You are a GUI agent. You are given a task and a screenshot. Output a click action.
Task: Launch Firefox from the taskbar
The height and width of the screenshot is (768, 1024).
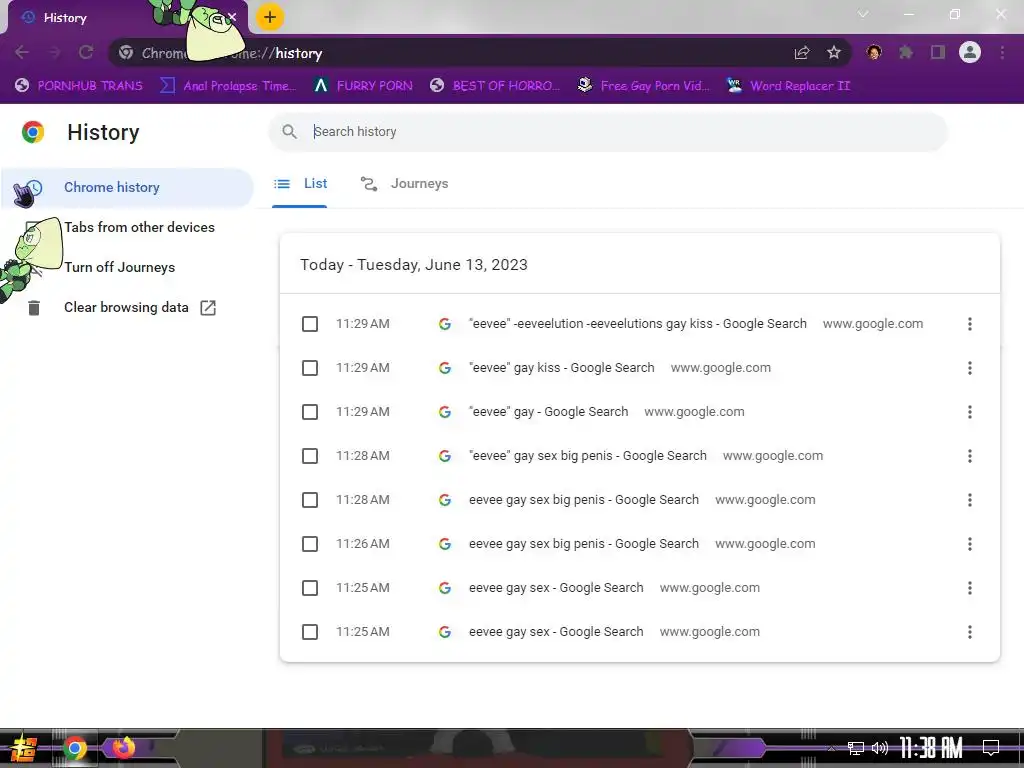123,747
